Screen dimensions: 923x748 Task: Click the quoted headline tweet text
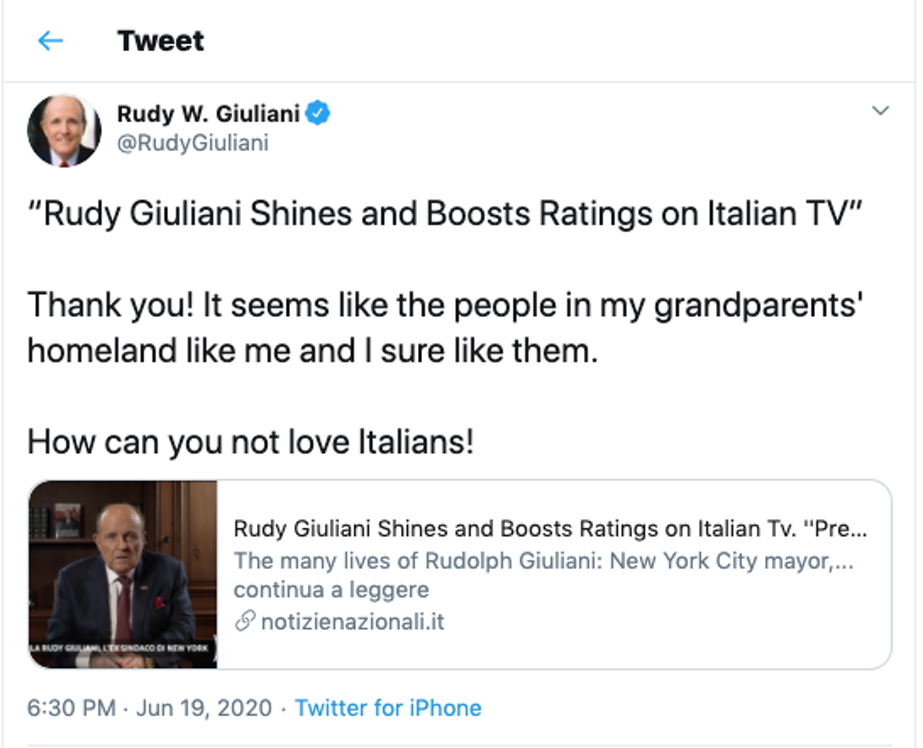click(x=445, y=214)
